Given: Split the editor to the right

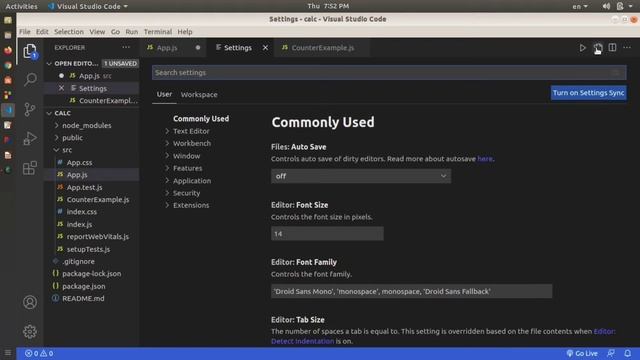Looking at the screenshot, I should 612,47.
